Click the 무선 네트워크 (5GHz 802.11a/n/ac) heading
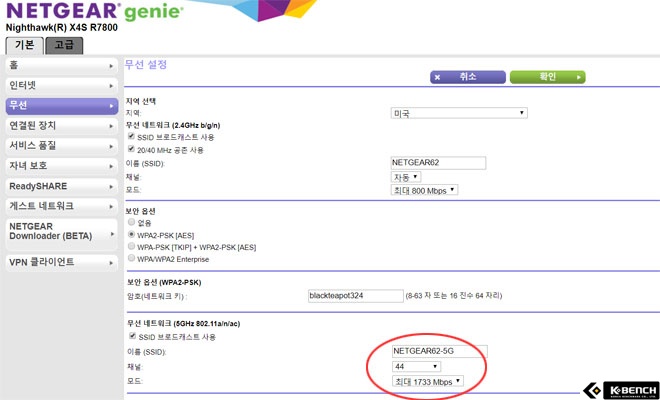 184,323
